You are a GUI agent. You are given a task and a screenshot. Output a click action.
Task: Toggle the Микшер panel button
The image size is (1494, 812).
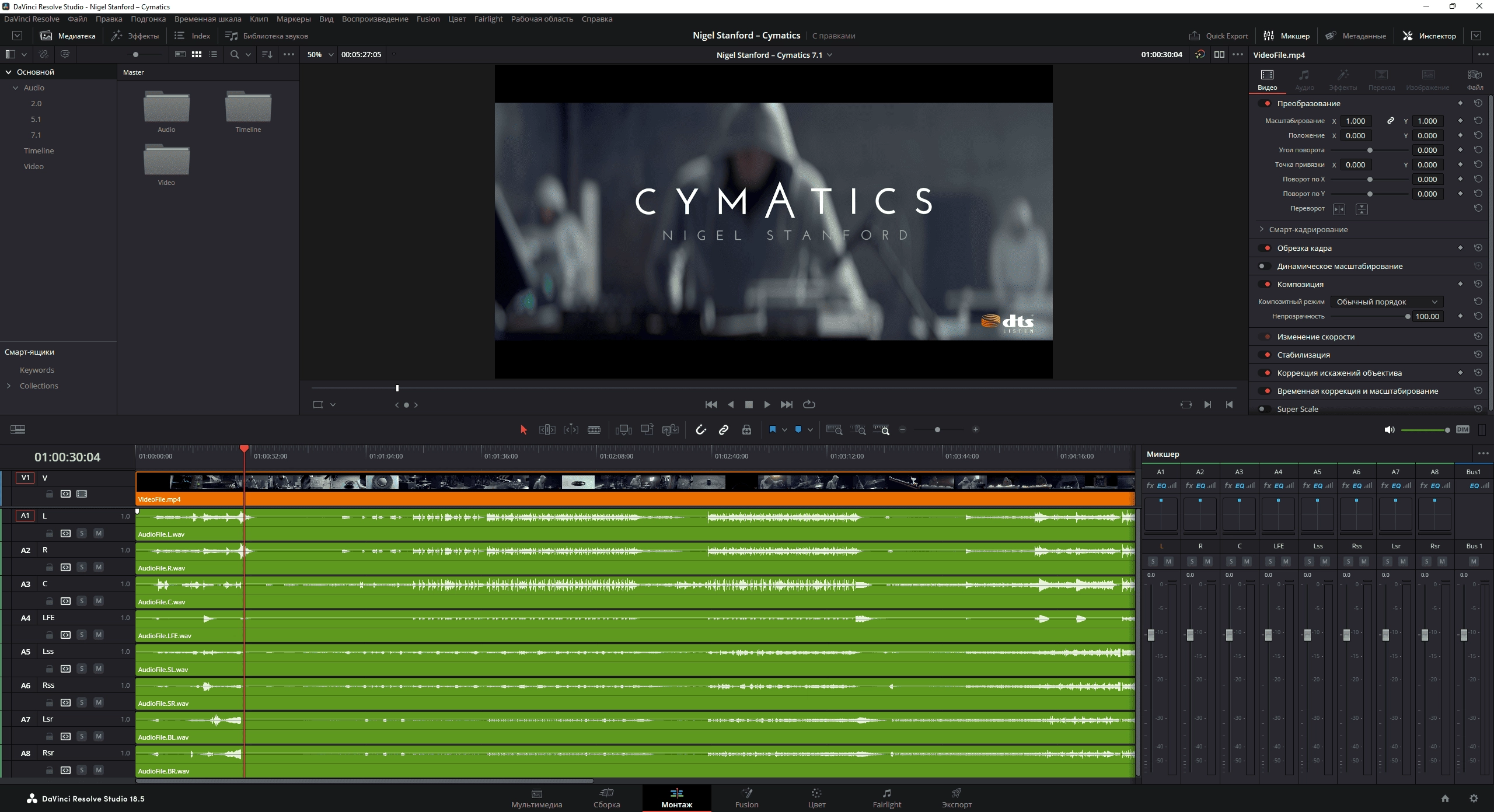point(1286,36)
